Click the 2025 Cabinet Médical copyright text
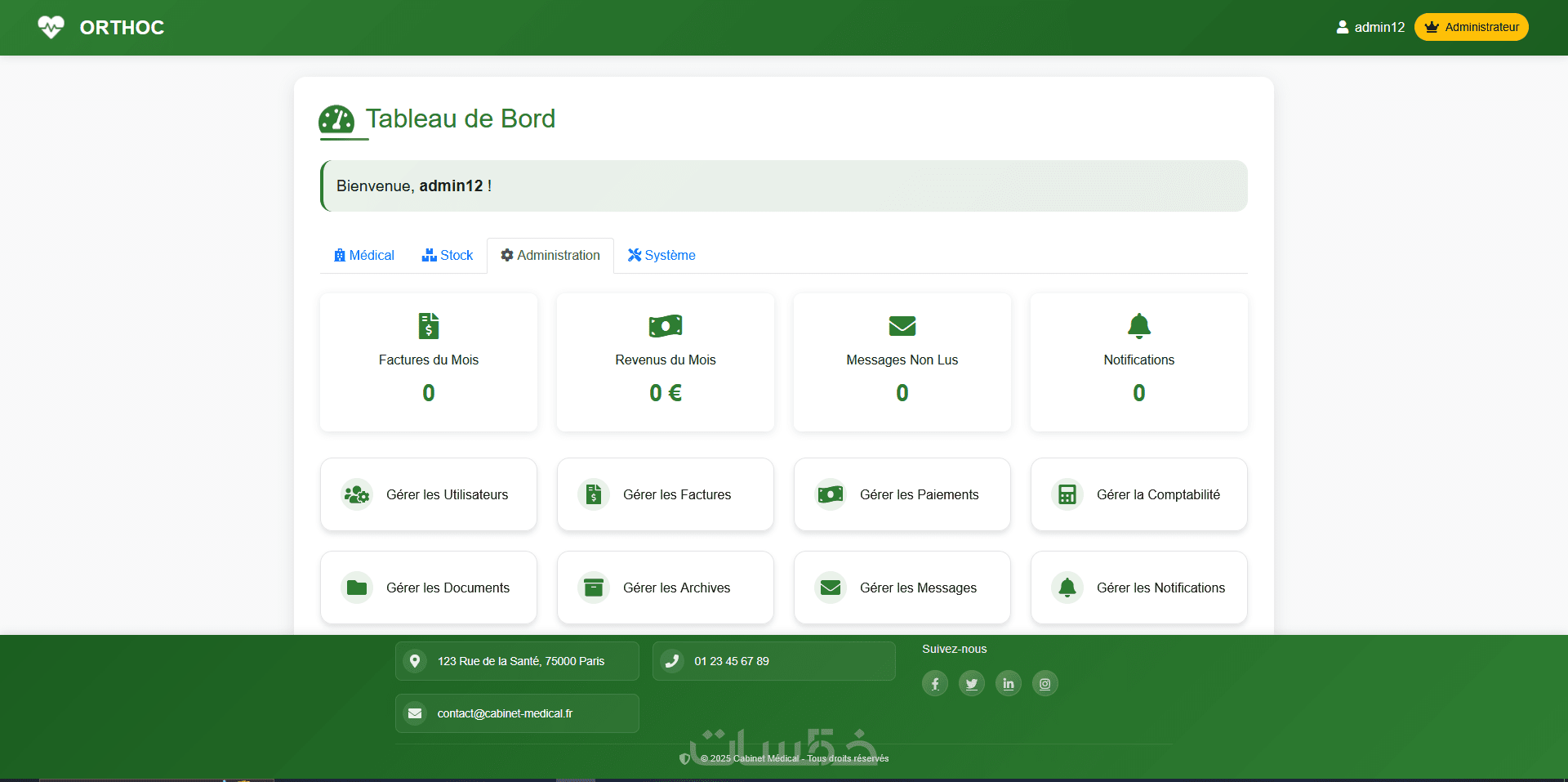Image resolution: width=1568 pixels, height=782 pixels. [x=795, y=758]
